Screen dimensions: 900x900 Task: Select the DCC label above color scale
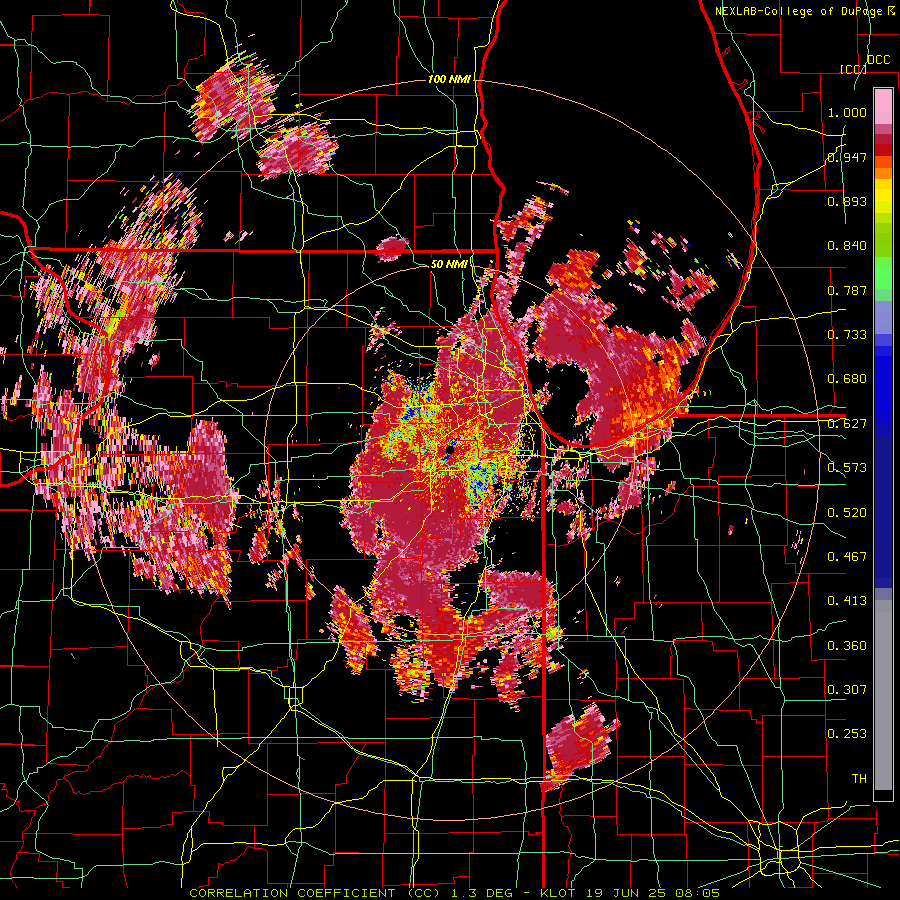(878, 60)
